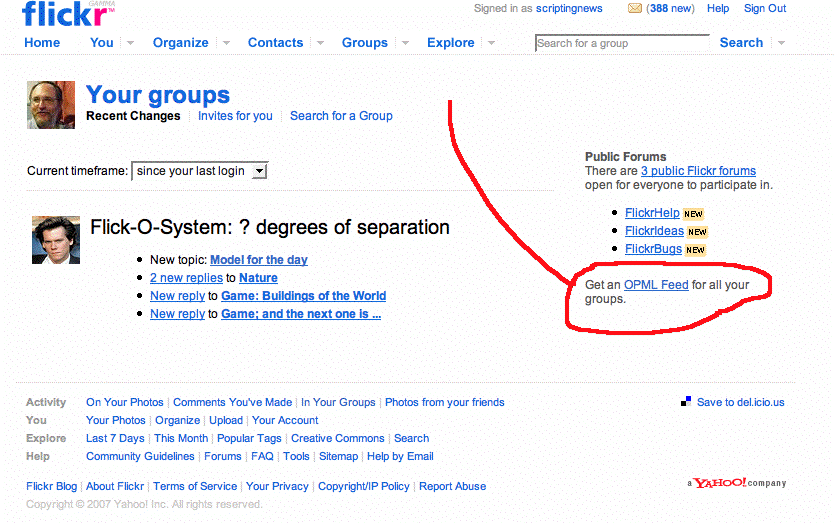
Task: Click the del.icio.us bookmark icon
Action: pos(686,402)
